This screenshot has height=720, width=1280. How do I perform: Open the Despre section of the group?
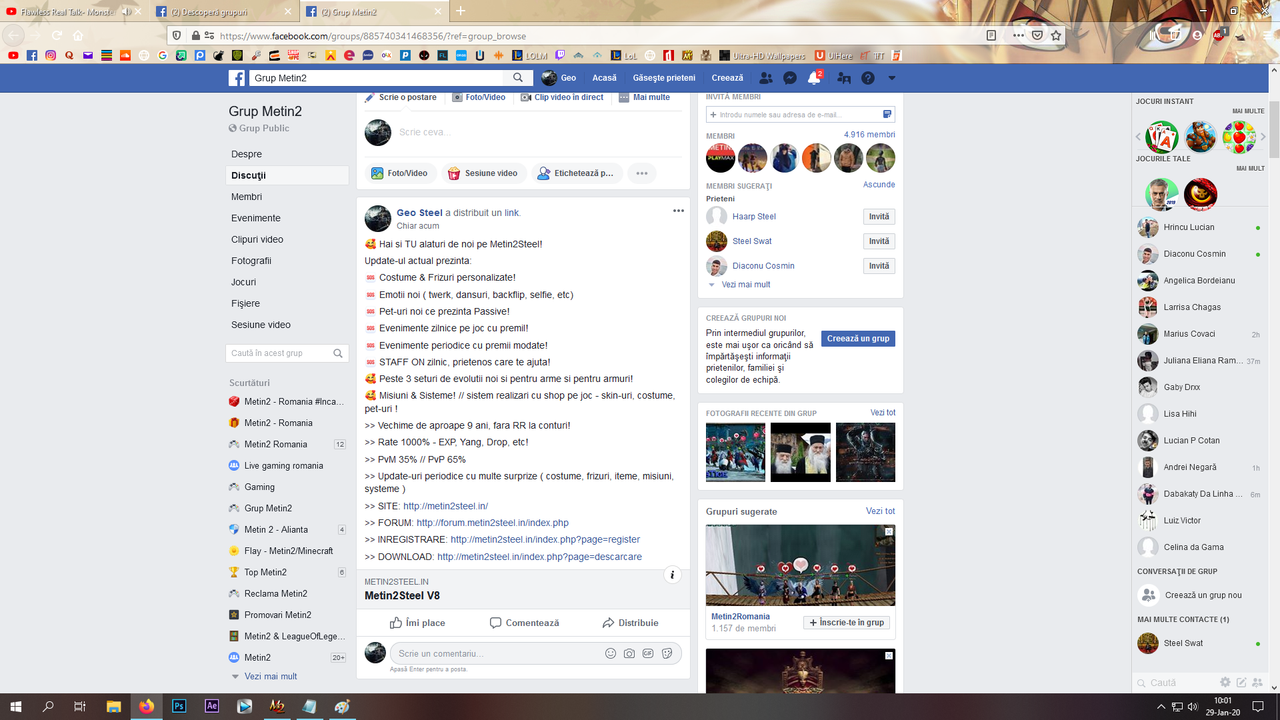[x=247, y=154]
